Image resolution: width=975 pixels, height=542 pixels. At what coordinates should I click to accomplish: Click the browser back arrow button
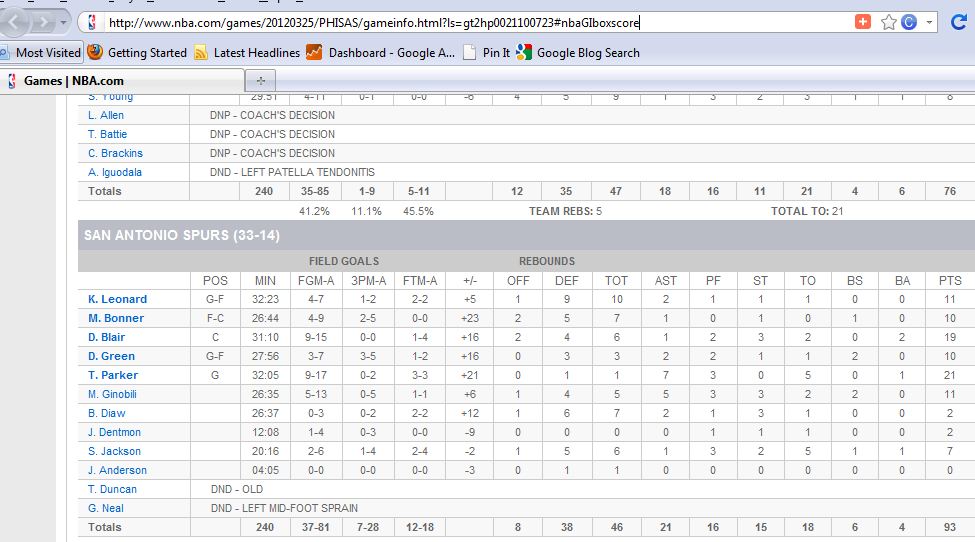click(x=14, y=23)
